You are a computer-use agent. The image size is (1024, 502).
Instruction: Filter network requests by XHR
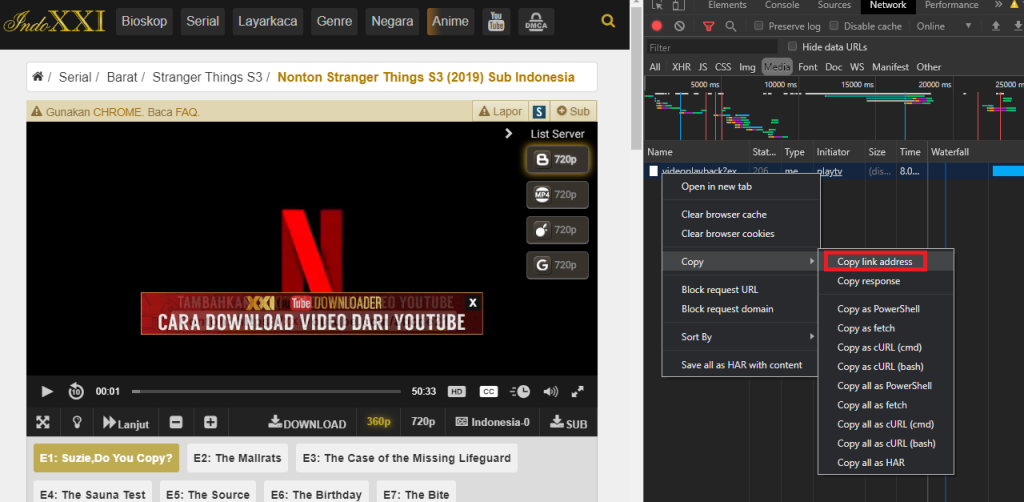coord(681,67)
